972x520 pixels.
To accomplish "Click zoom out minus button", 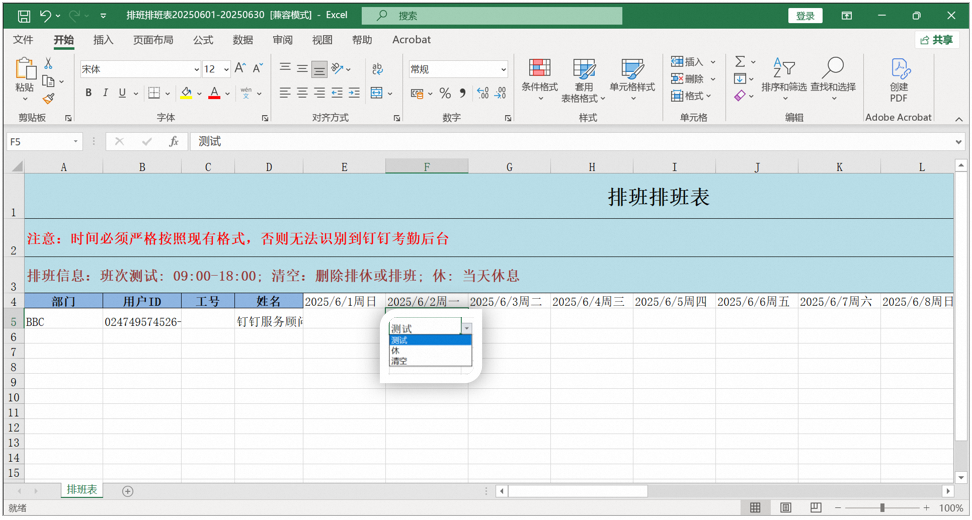I will pos(837,508).
